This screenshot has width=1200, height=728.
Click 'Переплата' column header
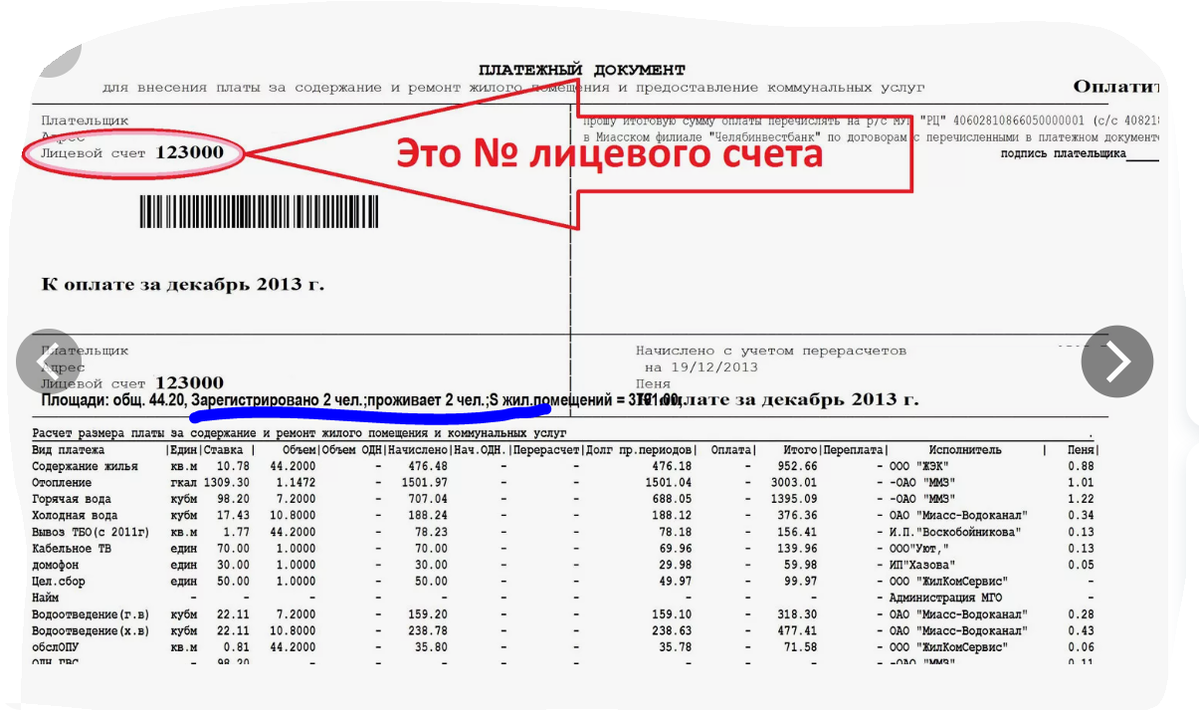point(852,450)
